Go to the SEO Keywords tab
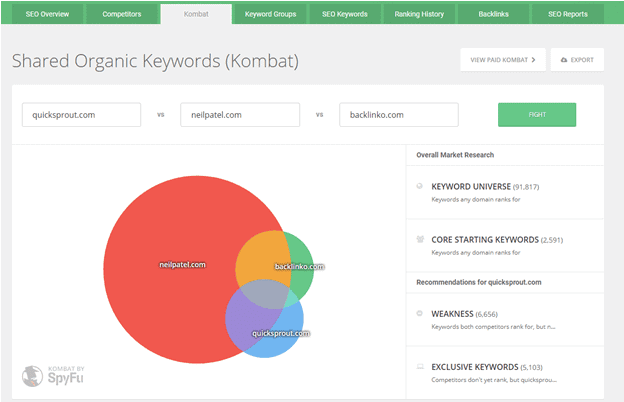The image size is (624, 402). pos(345,14)
